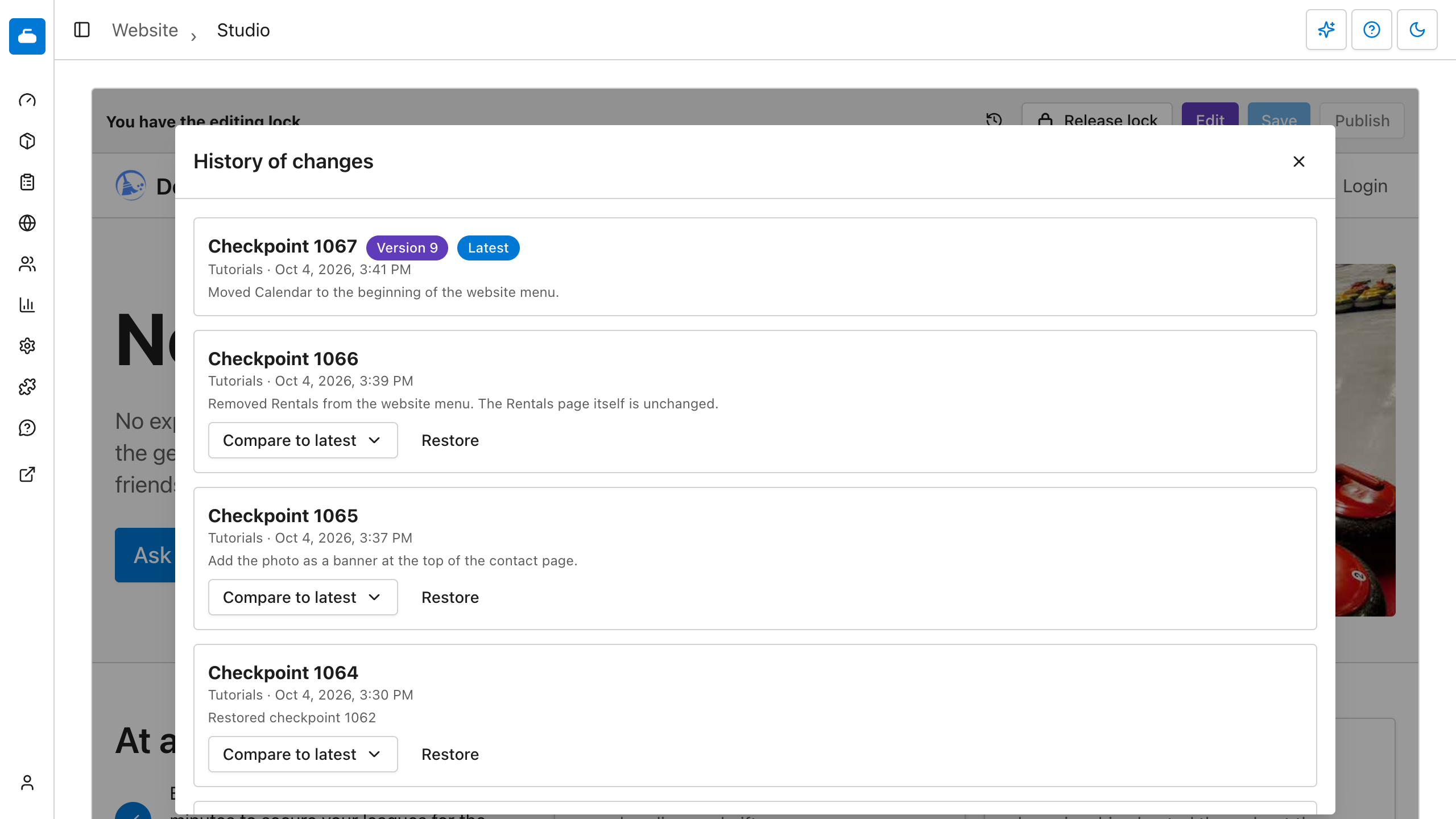Click the external link icon in sidebar
Viewport: 1456px width, 819px height.
coord(27,474)
